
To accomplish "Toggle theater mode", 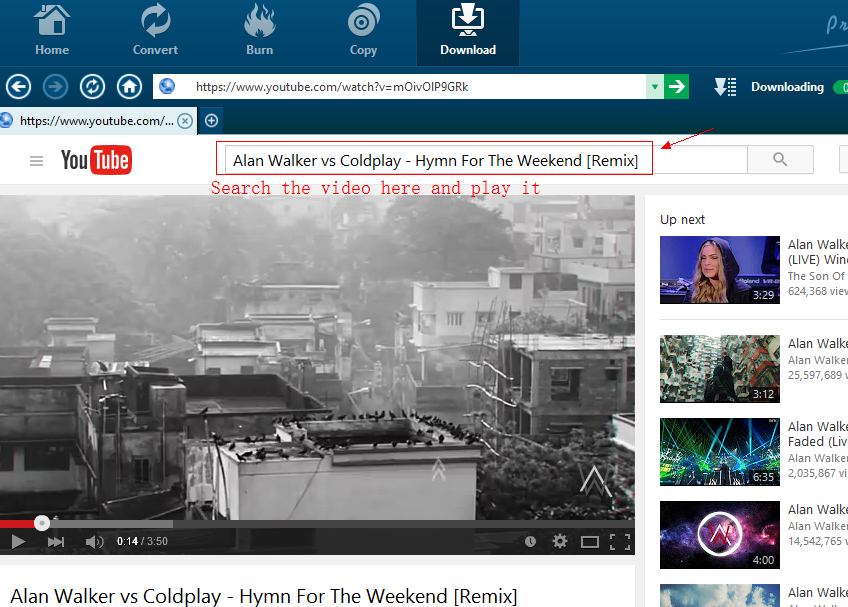I will (589, 542).
